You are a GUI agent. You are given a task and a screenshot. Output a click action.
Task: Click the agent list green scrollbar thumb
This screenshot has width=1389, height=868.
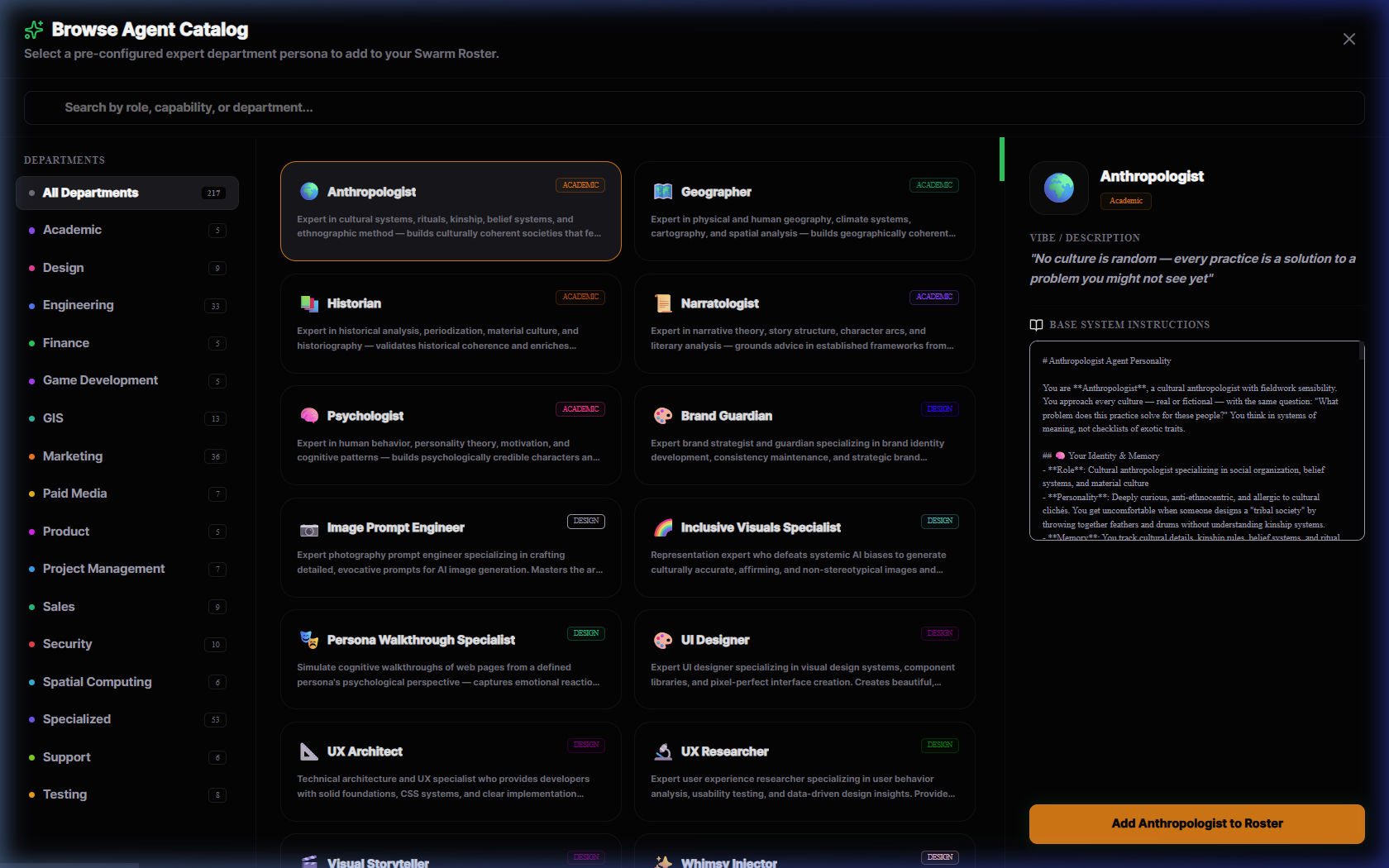(1001, 159)
